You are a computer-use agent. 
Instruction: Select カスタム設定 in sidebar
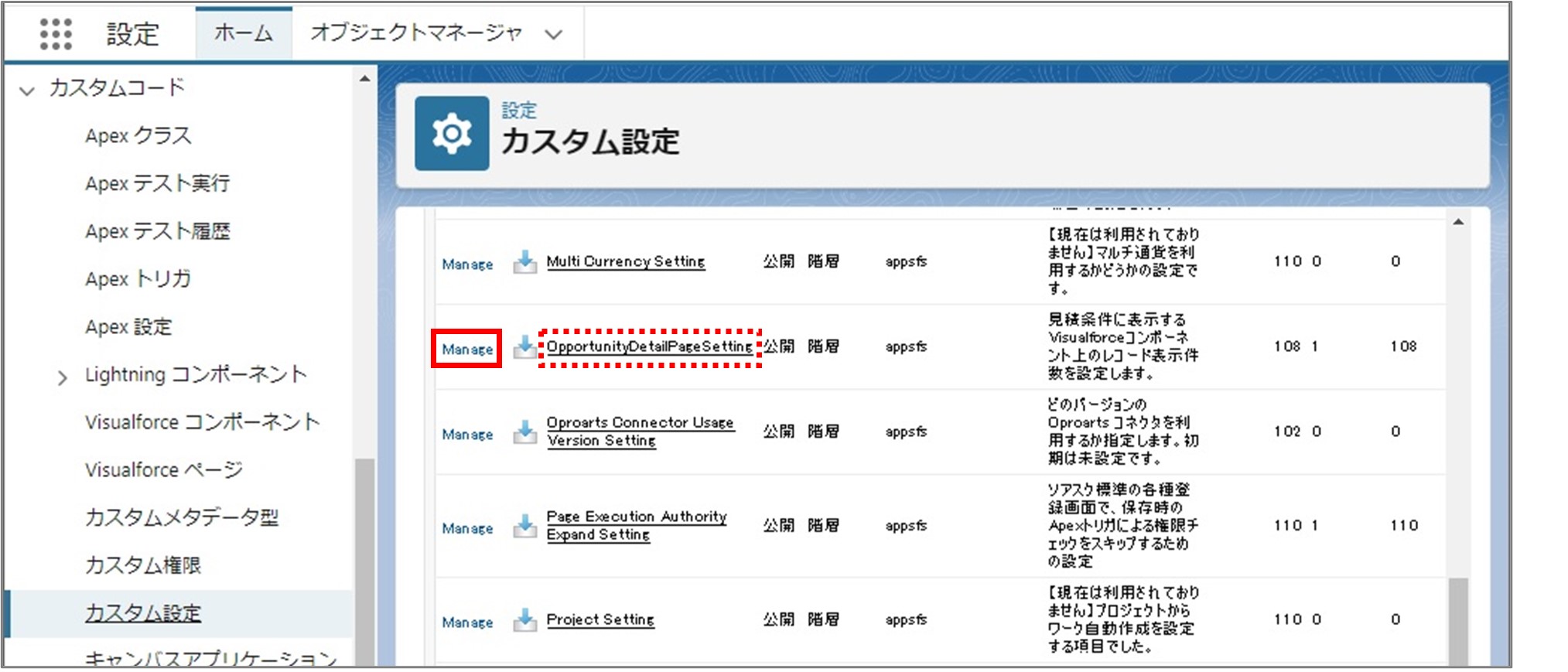tap(143, 613)
